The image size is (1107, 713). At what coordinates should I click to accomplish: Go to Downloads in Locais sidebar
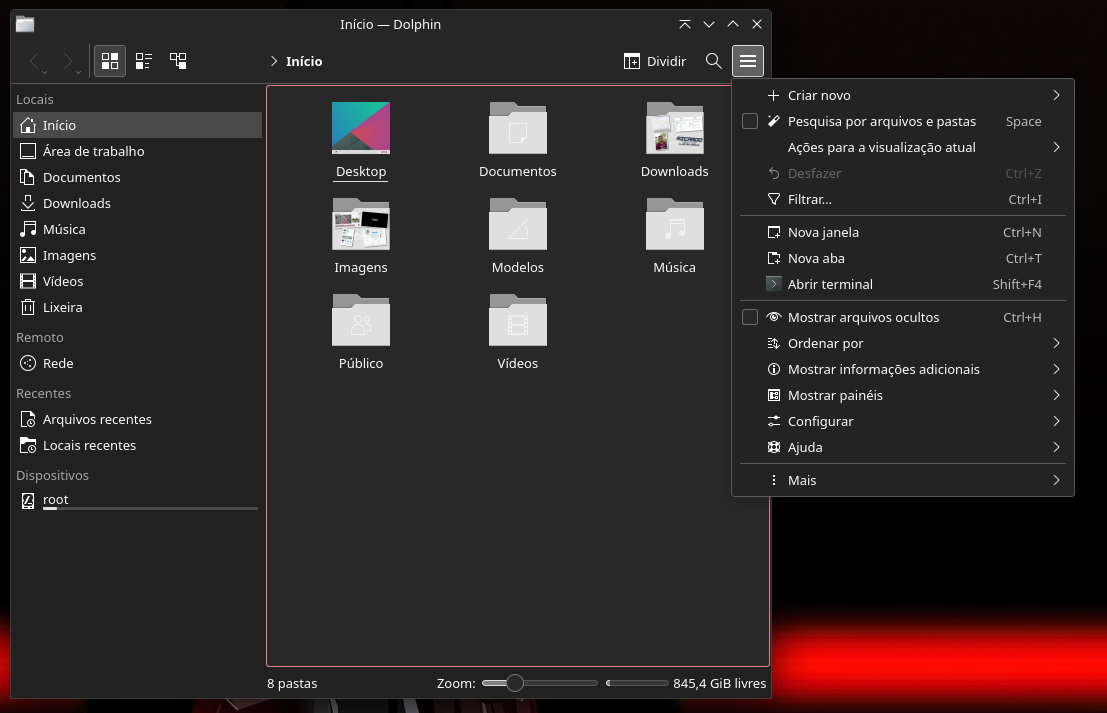click(x=76, y=203)
